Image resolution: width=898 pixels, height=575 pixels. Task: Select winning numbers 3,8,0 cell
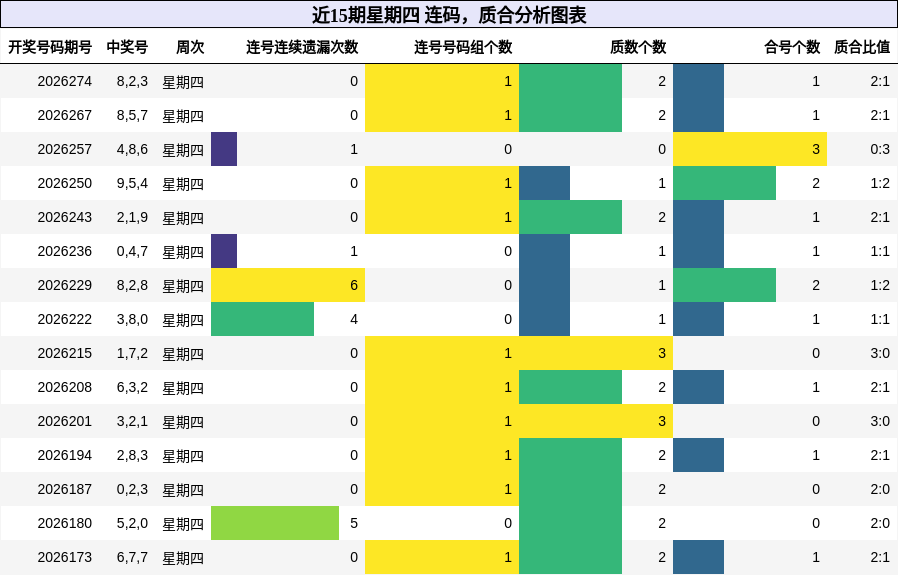pos(132,319)
